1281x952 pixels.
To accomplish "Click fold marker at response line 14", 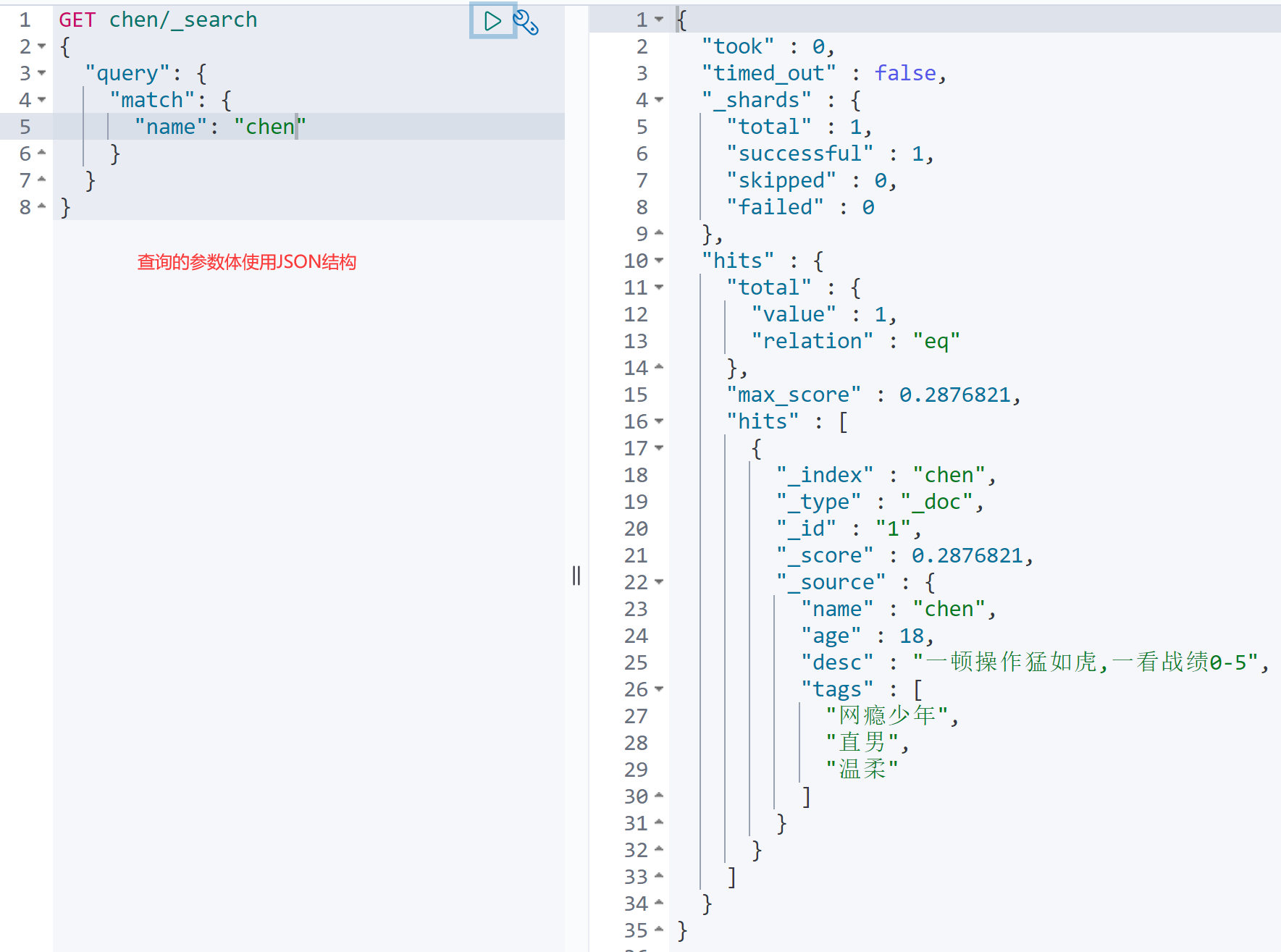I will 659,367.
